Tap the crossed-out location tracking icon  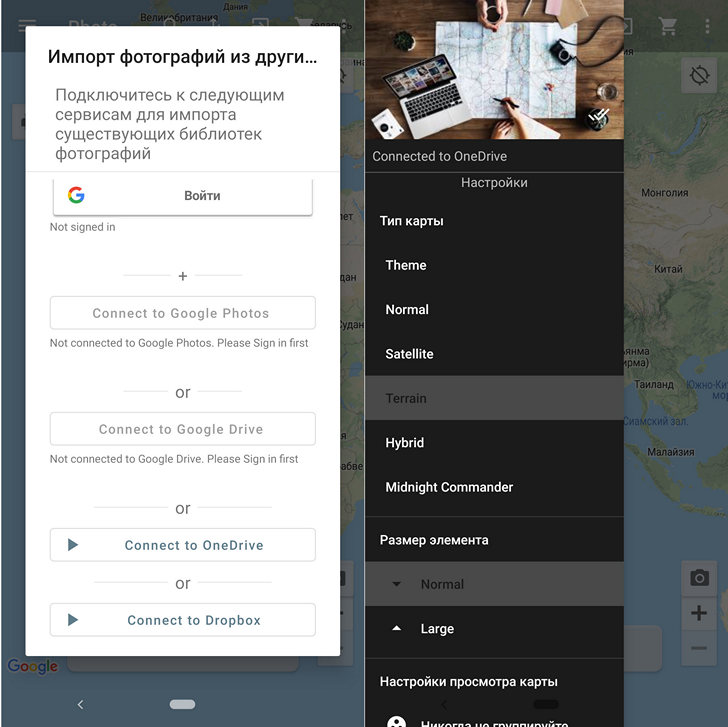coord(699,75)
